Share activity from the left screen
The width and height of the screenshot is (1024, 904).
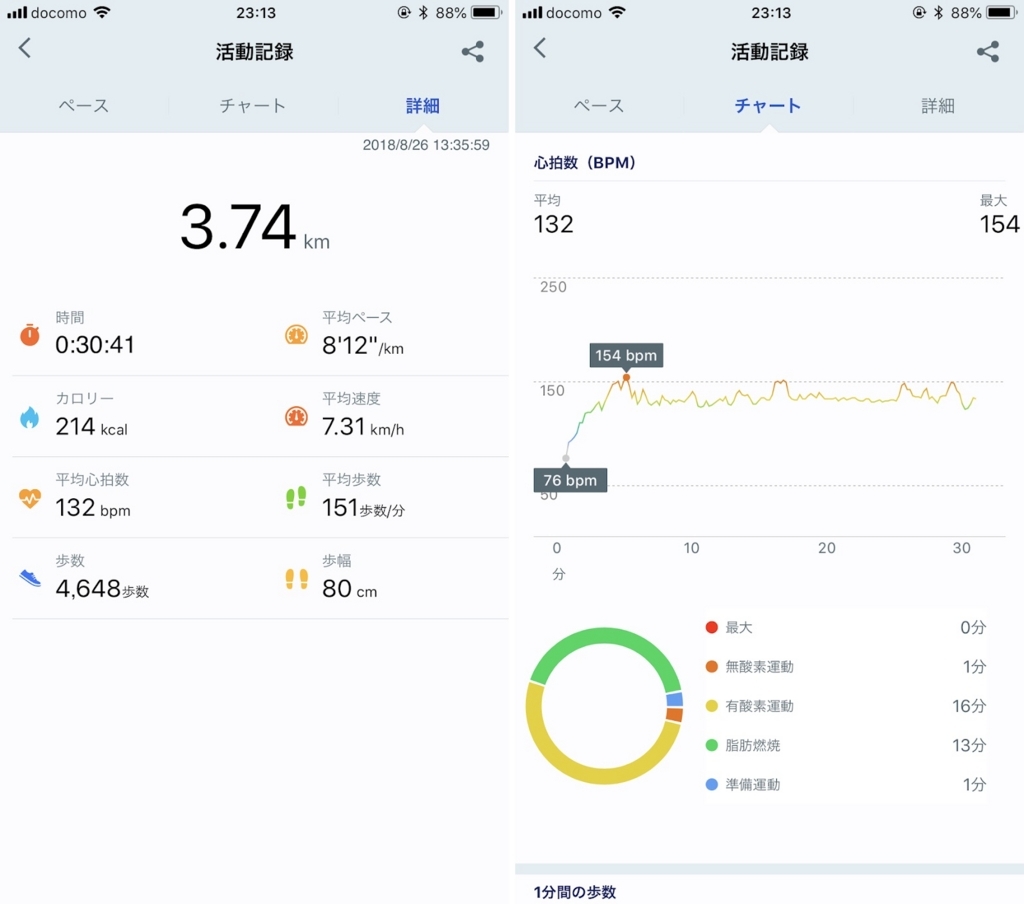pyautogui.click(x=473, y=52)
